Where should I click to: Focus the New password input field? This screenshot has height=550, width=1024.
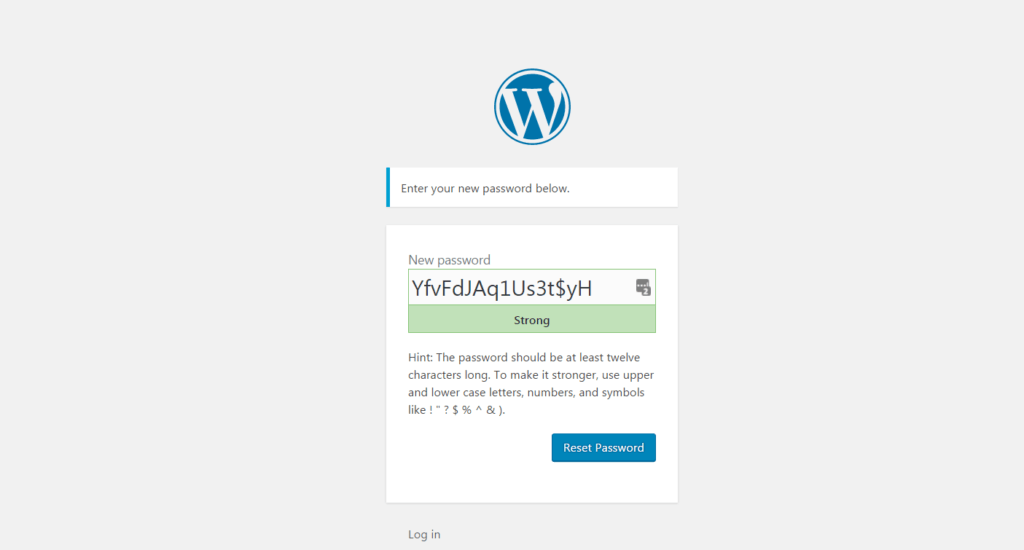point(532,287)
